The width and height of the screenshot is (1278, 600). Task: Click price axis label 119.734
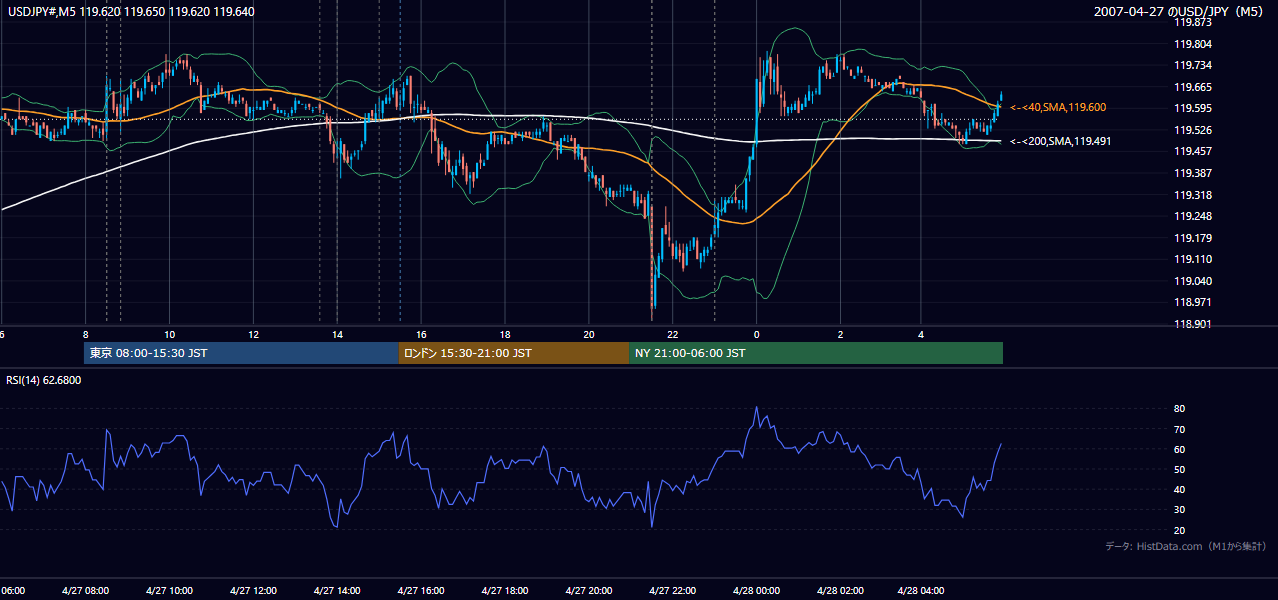(1193, 65)
